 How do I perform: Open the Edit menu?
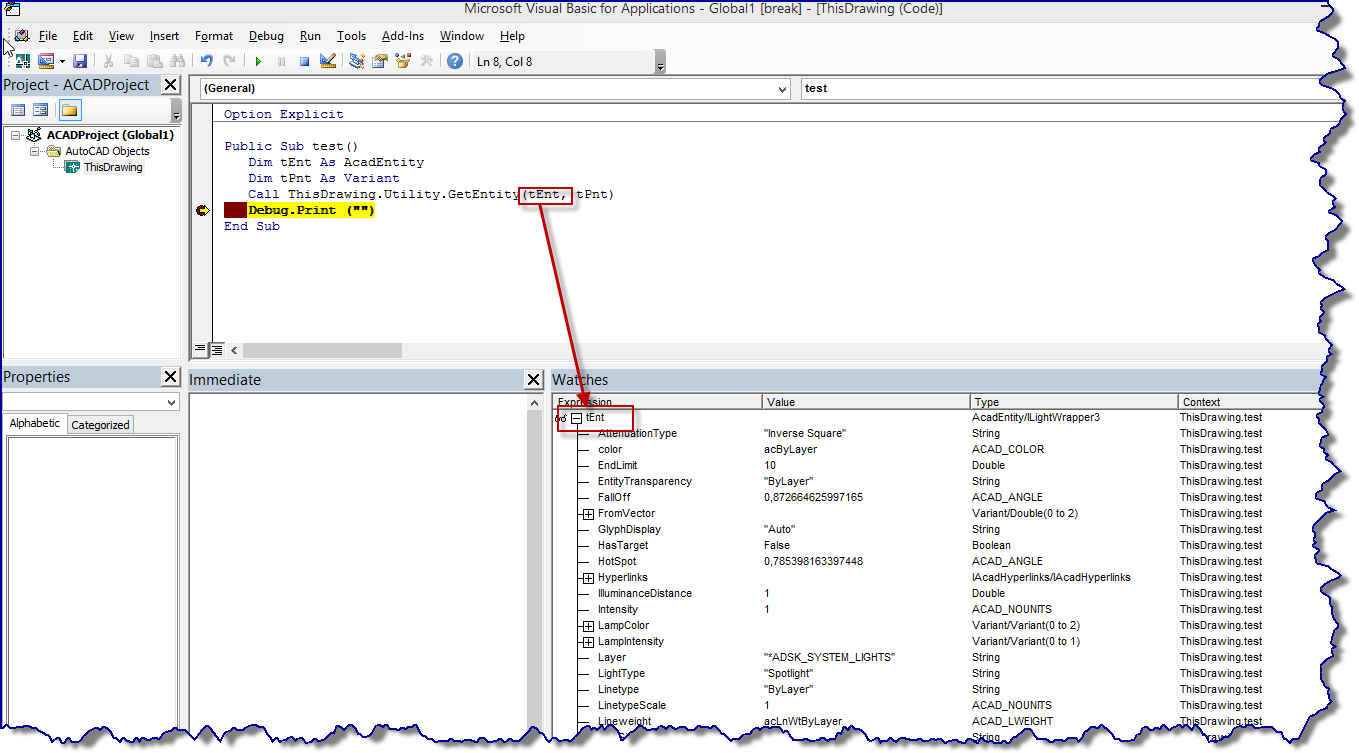click(83, 36)
